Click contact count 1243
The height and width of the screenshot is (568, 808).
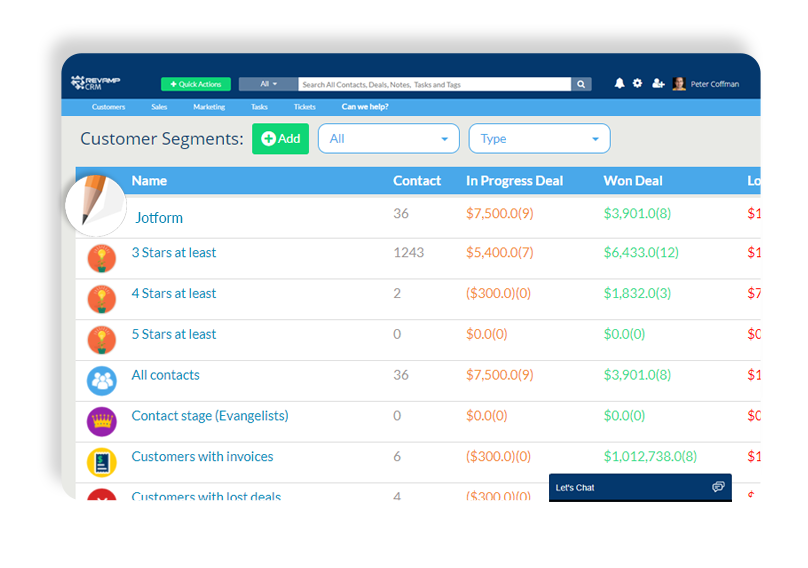[409, 253]
